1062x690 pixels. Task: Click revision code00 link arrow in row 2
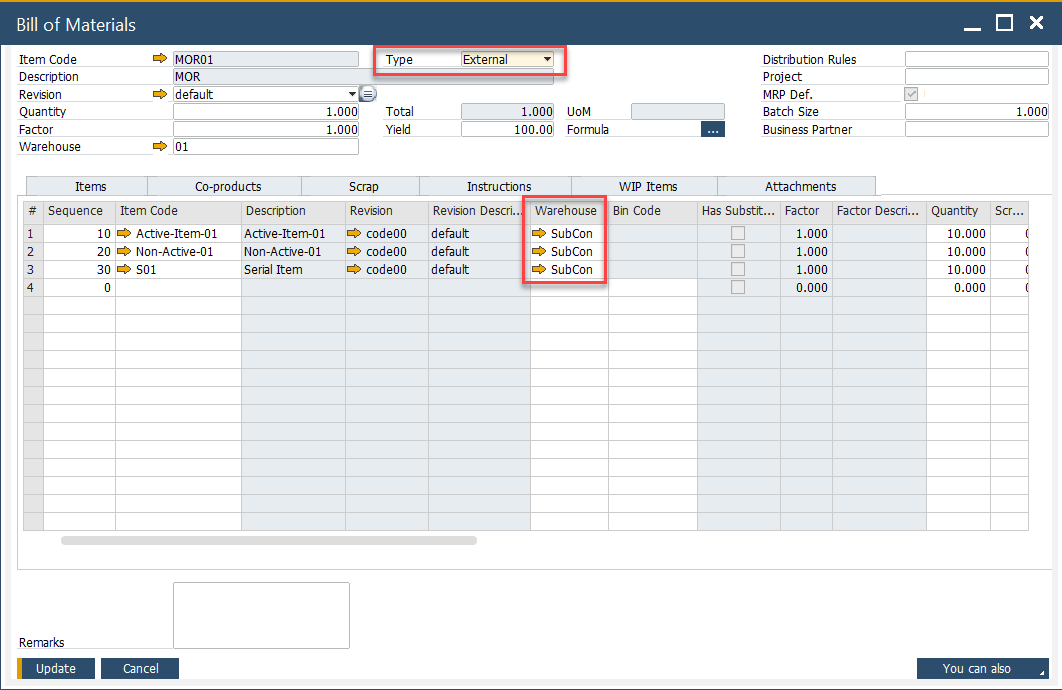coord(354,252)
